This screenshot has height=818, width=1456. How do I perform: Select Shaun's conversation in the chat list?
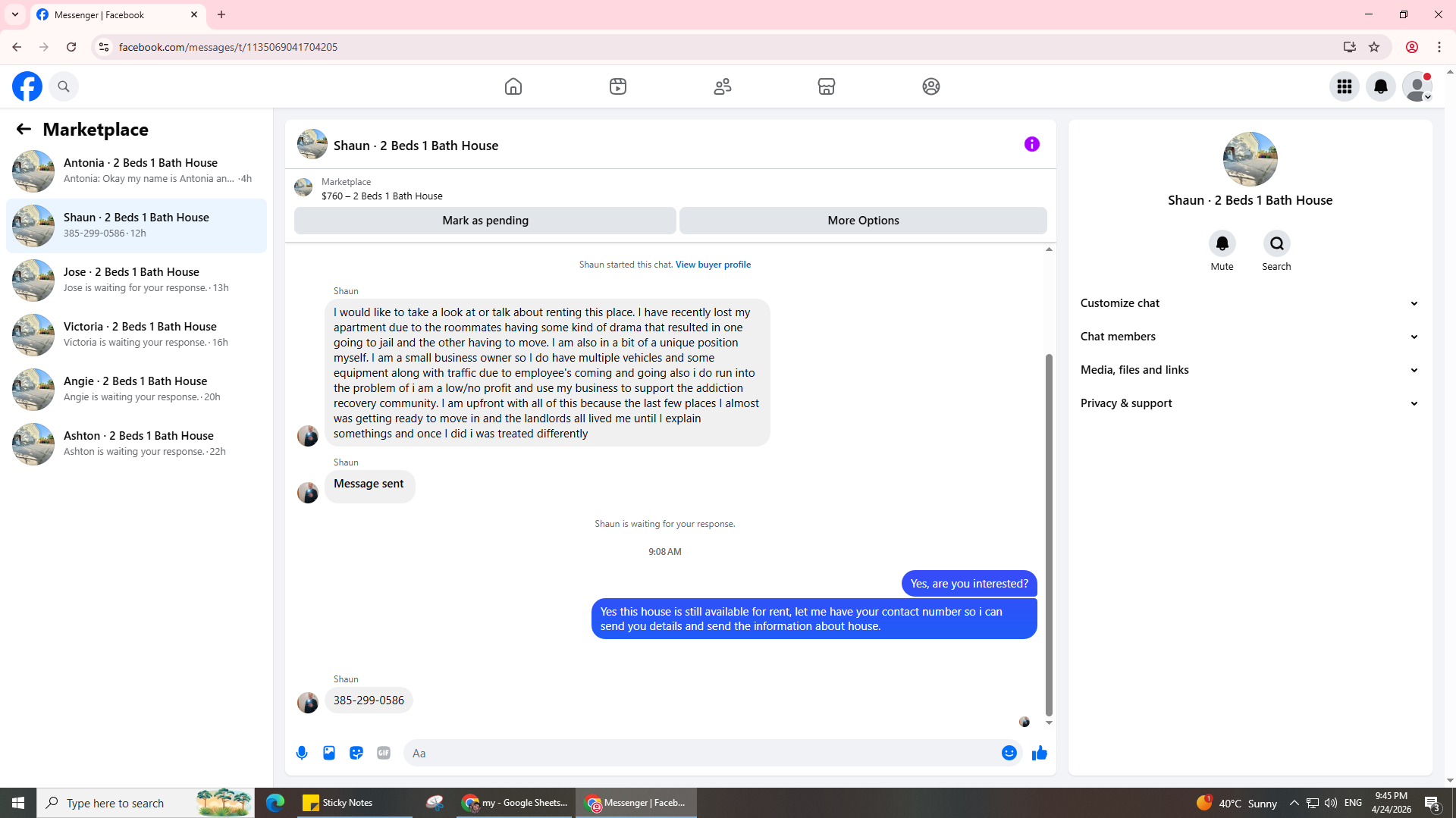pos(136,225)
